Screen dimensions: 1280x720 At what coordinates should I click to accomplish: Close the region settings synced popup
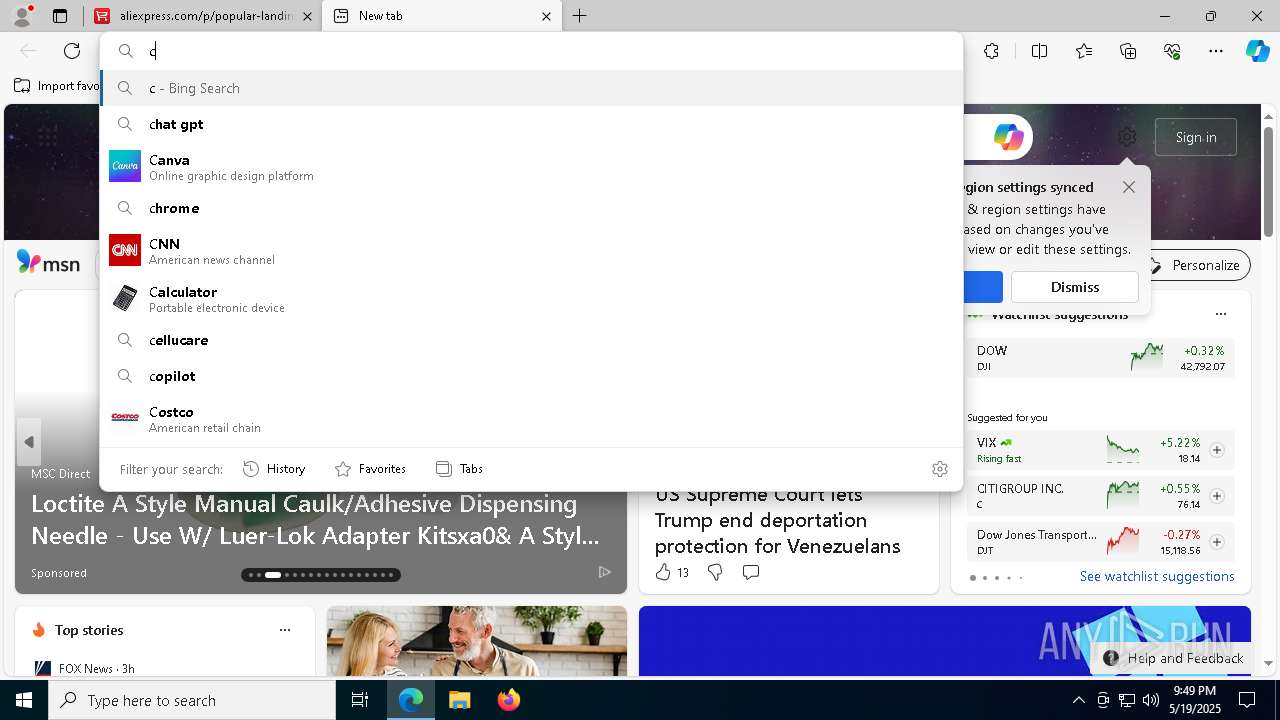click(1129, 187)
